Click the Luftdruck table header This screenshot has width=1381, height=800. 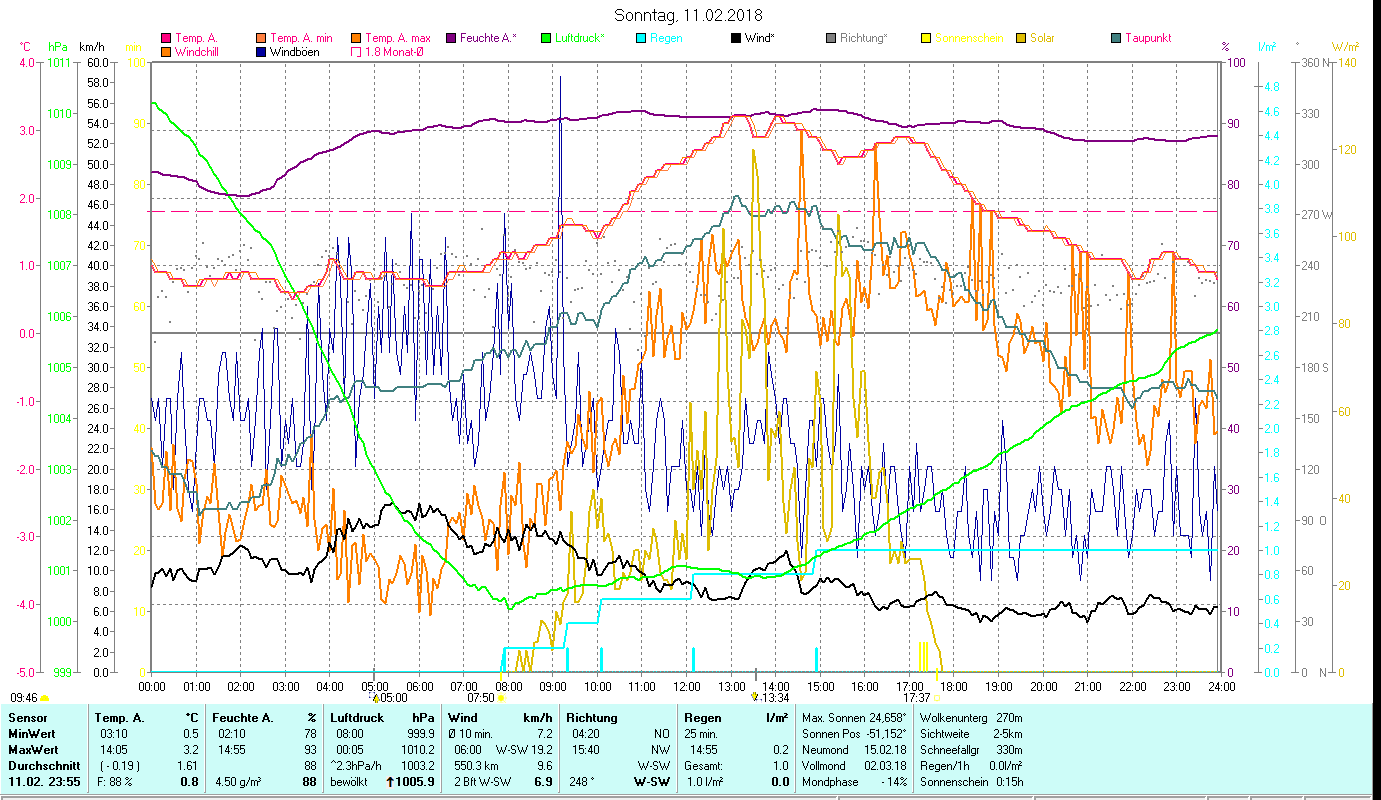click(357, 718)
